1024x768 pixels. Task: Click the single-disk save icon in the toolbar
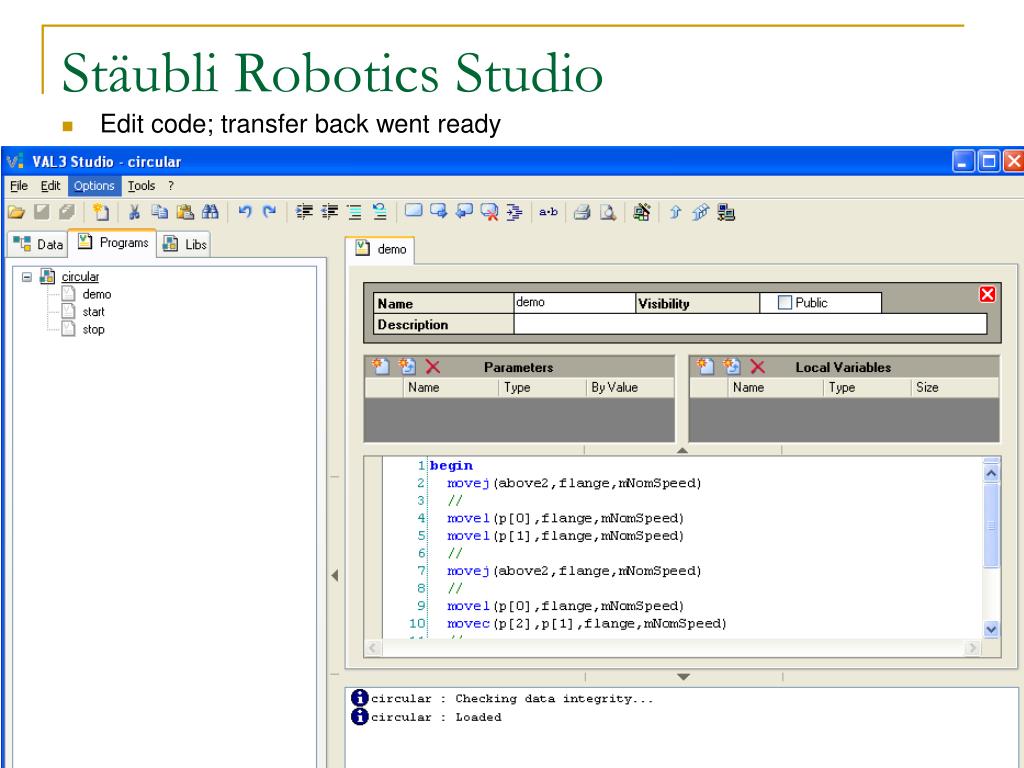(42, 212)
